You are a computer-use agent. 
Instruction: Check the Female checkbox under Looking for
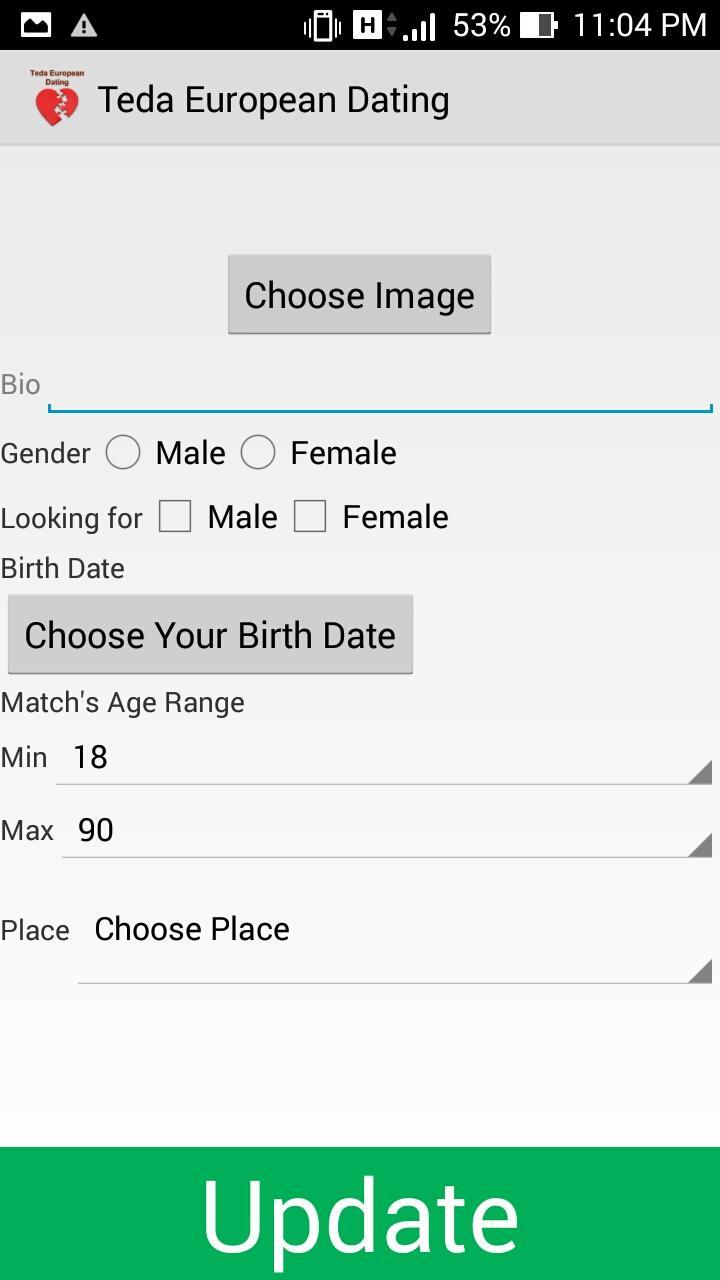pyautogui.click(x=311, y=516)
